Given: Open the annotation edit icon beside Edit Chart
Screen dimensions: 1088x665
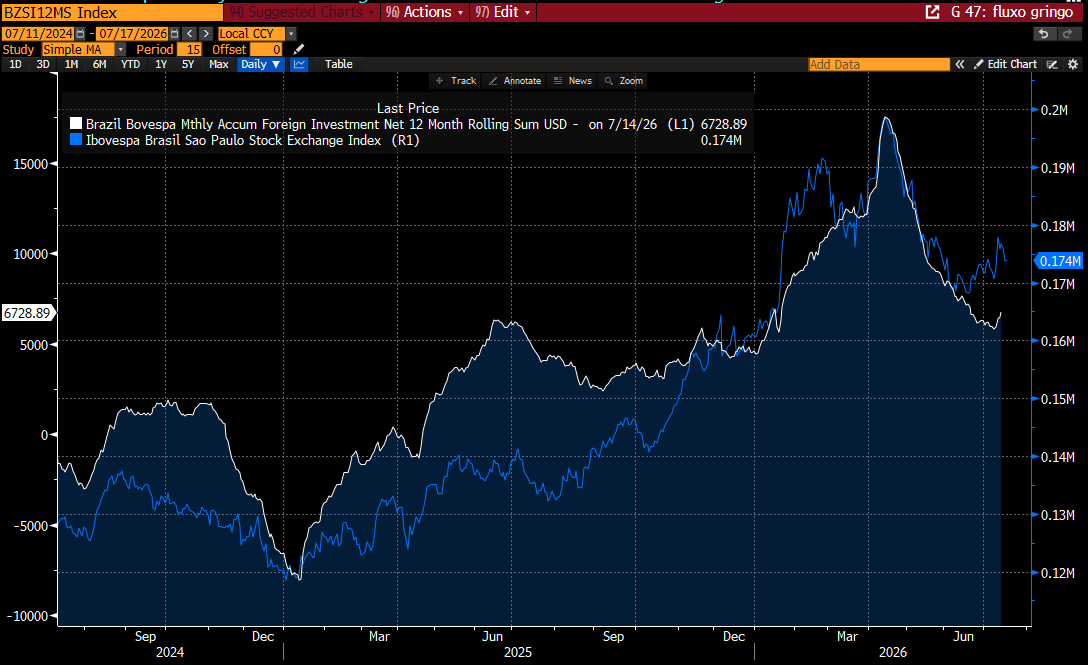Looking at the screenshot, I should [1053, 64].
